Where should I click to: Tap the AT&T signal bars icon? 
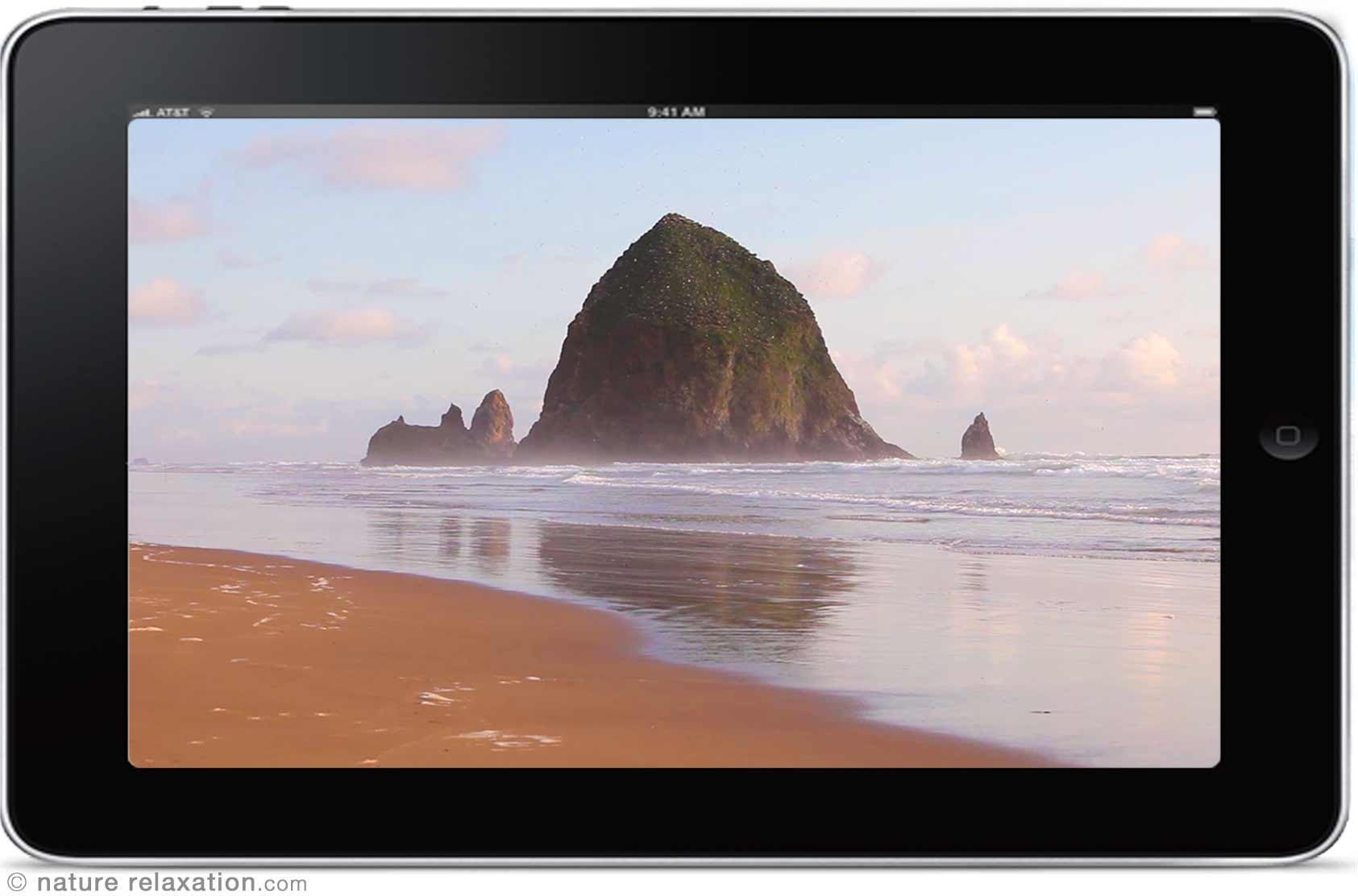tap(143, 112)
